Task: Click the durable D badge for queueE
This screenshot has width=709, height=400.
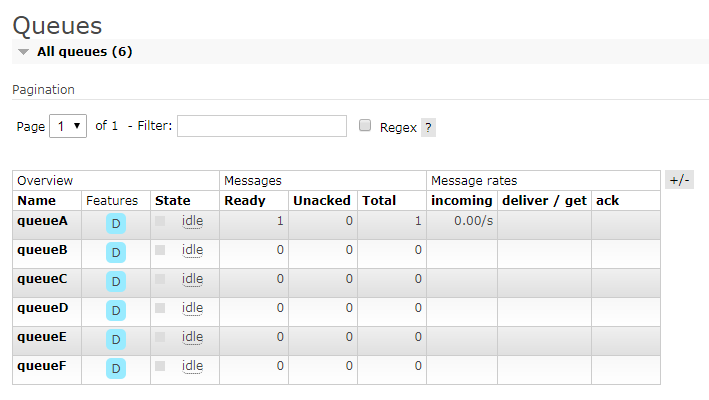Action: (116, 340)
